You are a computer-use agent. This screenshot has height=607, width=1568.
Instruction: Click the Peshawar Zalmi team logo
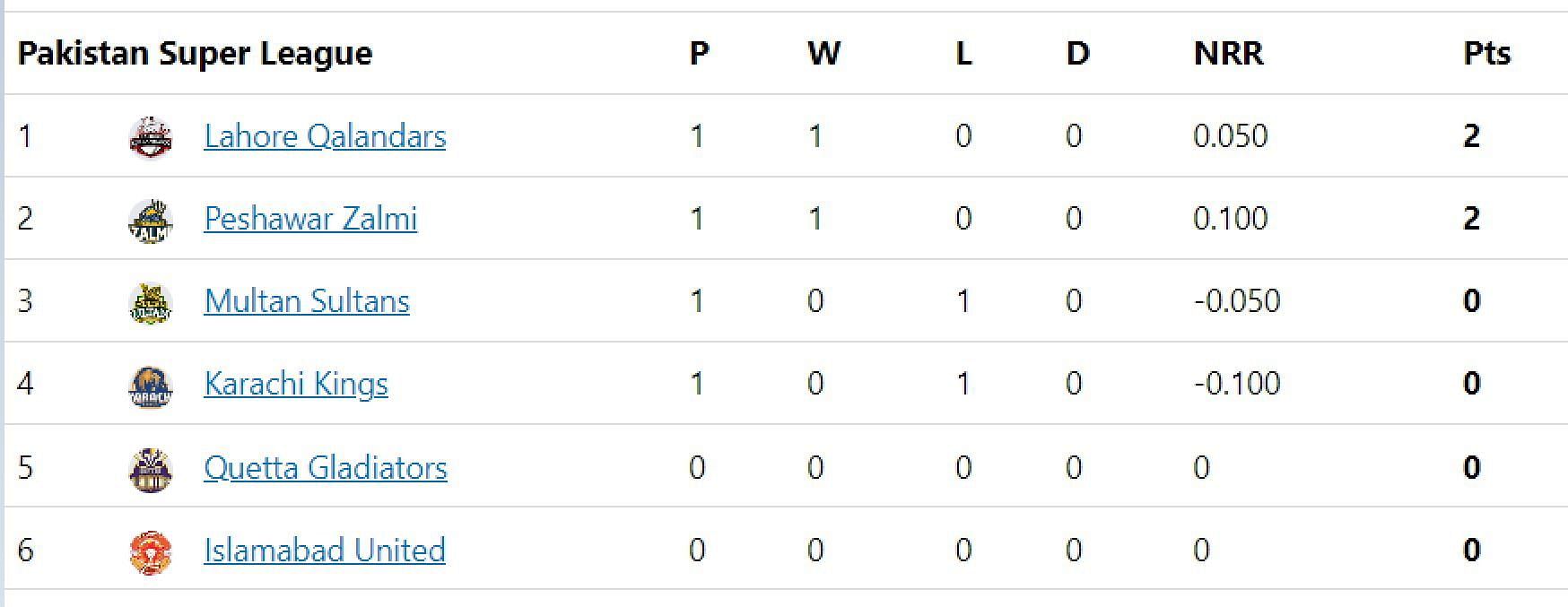(151, 220)
